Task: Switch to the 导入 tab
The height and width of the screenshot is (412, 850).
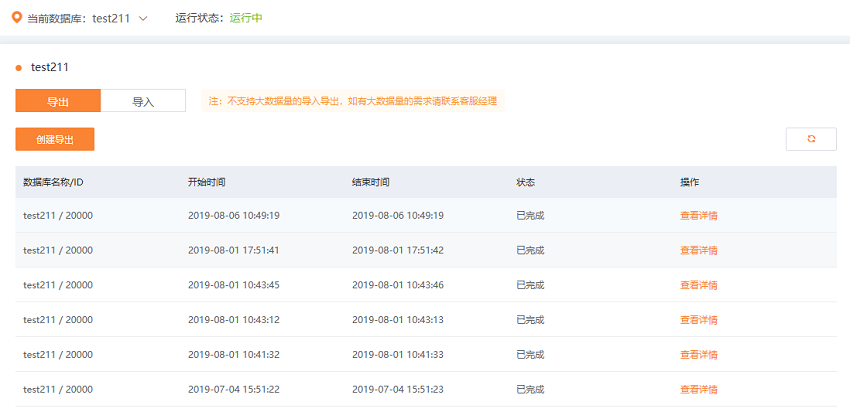Action: [x=143, y=101]
